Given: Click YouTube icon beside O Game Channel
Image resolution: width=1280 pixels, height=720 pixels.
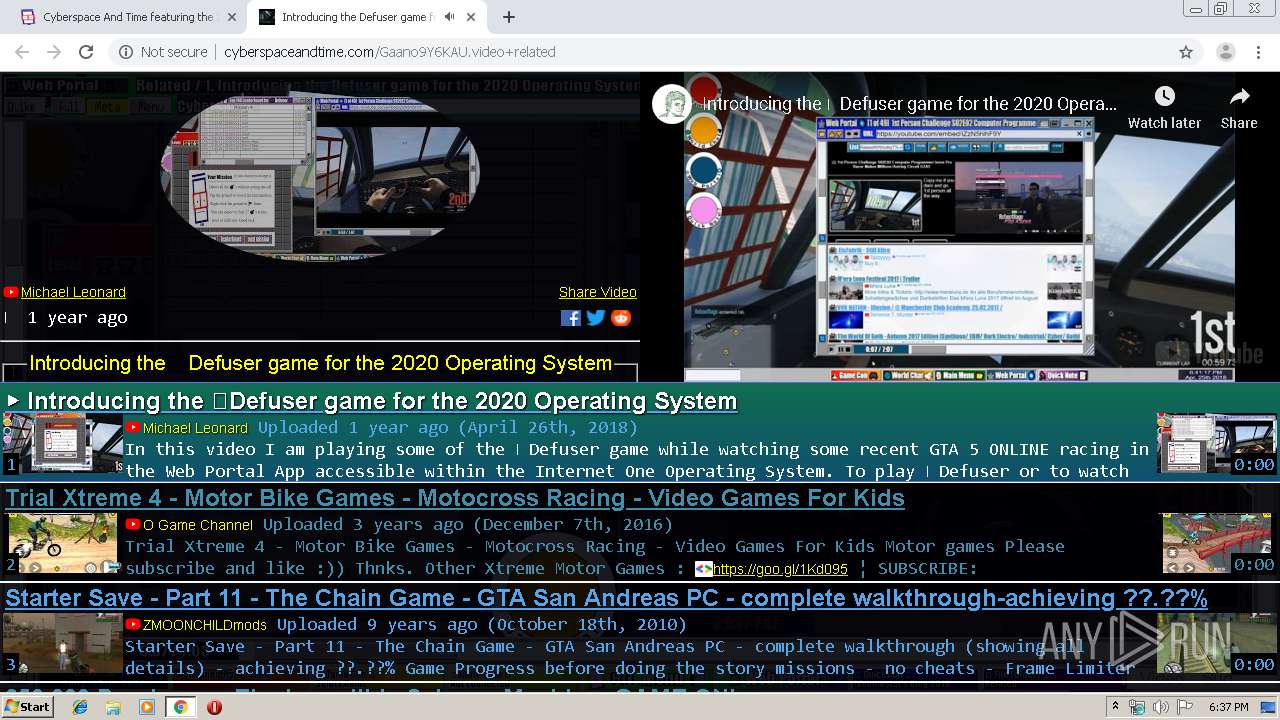Looking at the screenshot, I should (x=132, y=524).
